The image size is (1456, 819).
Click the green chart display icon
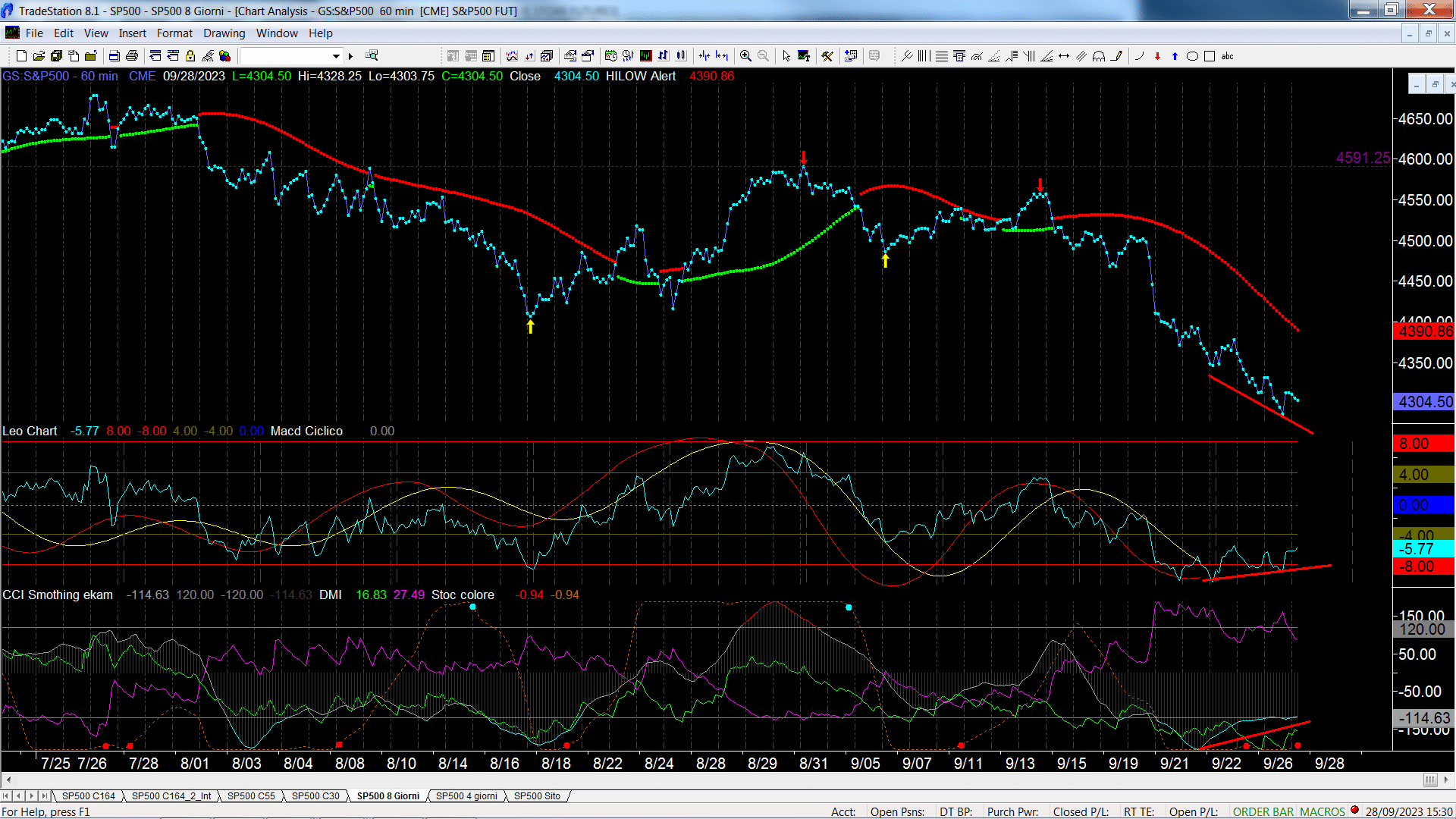(645, 55)
